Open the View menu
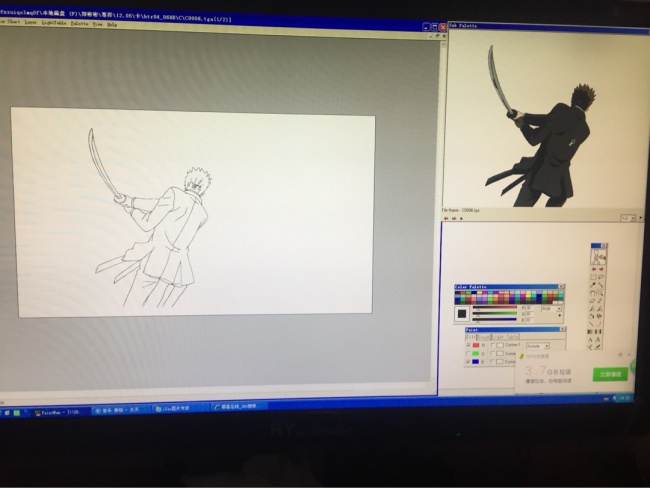 click(x=97, y=24)
